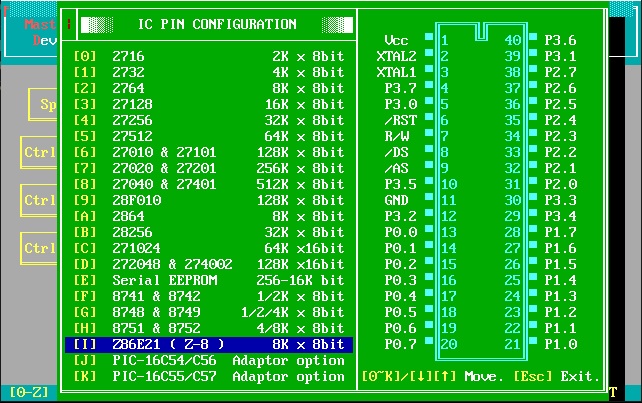Screen dimensions: 642x403
Task: Click the left block of the title bar
Action: tap(97, 25)
